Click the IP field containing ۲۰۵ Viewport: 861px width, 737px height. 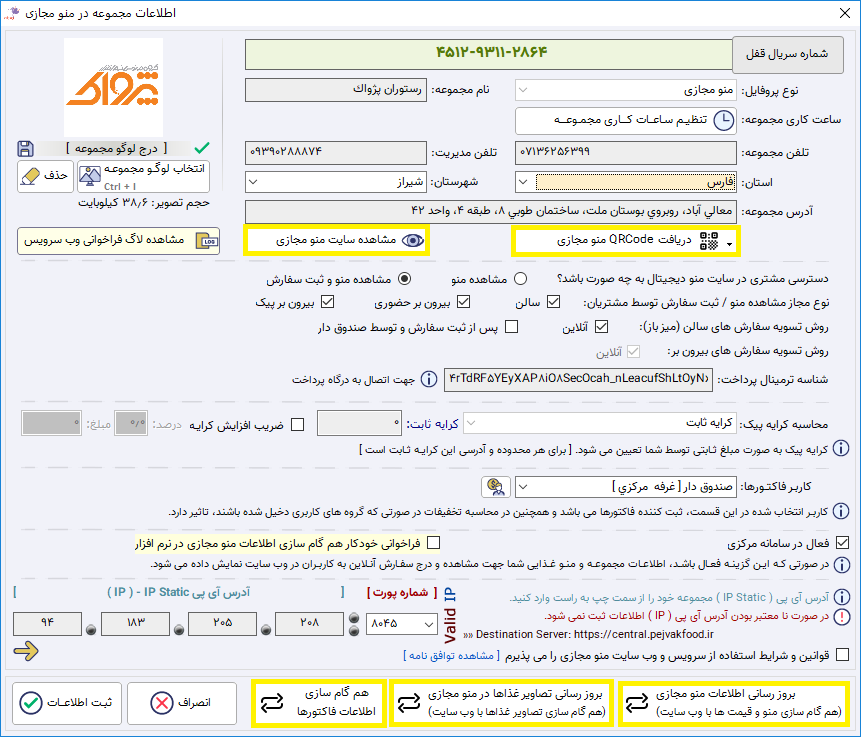point(222,624)
